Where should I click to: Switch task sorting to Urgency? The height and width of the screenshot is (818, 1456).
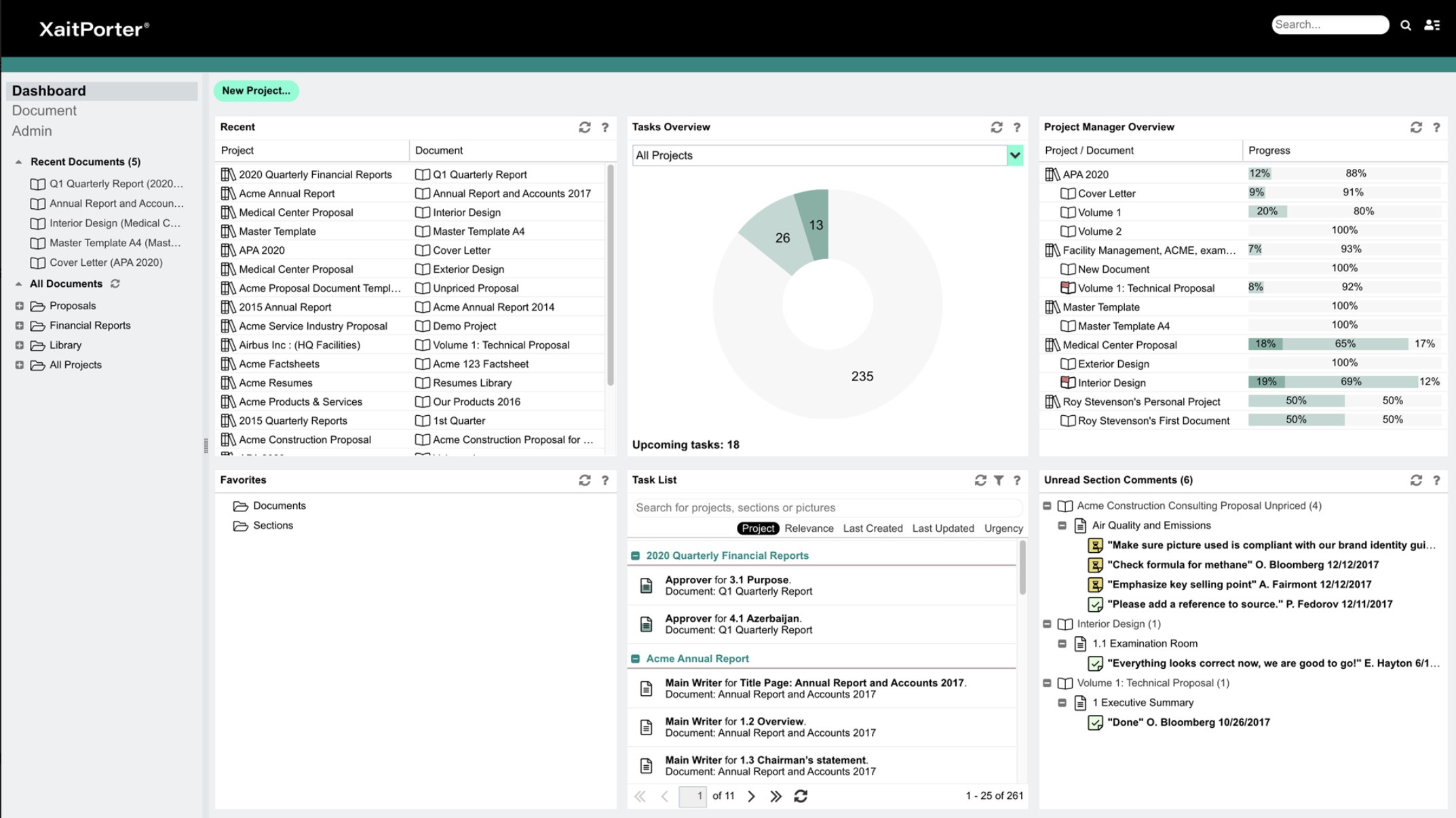point(1003,528)
